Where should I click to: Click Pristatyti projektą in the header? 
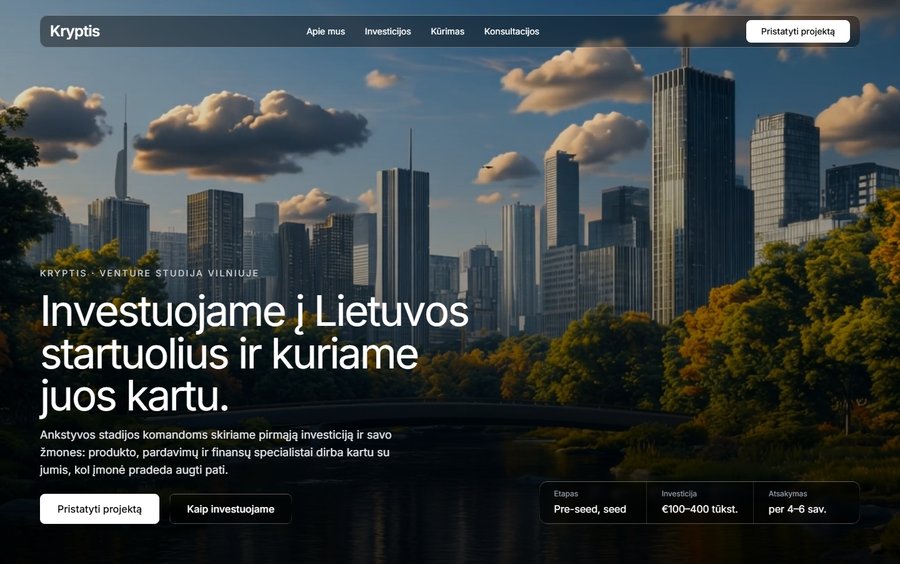pyautogui.click(x=798, y=32)
